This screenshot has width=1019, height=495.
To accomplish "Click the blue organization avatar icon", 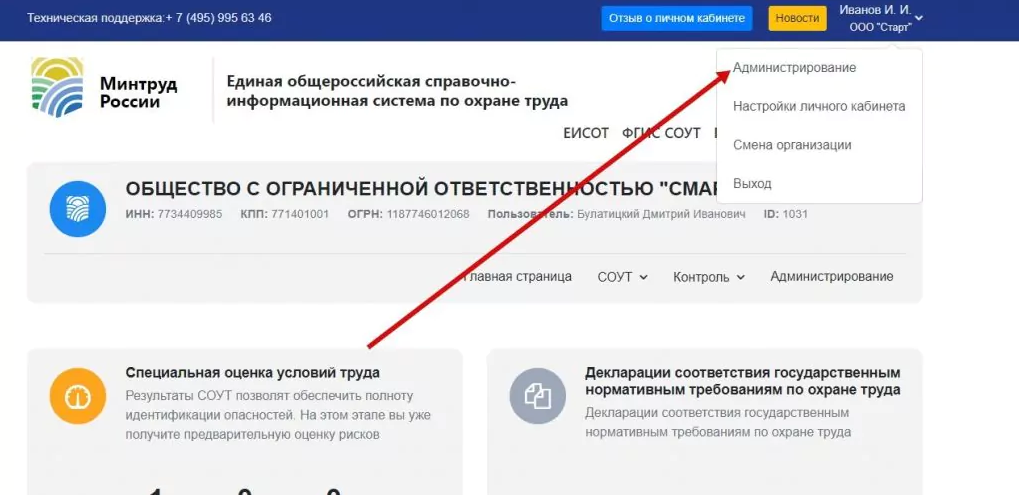I will [77, 209].
